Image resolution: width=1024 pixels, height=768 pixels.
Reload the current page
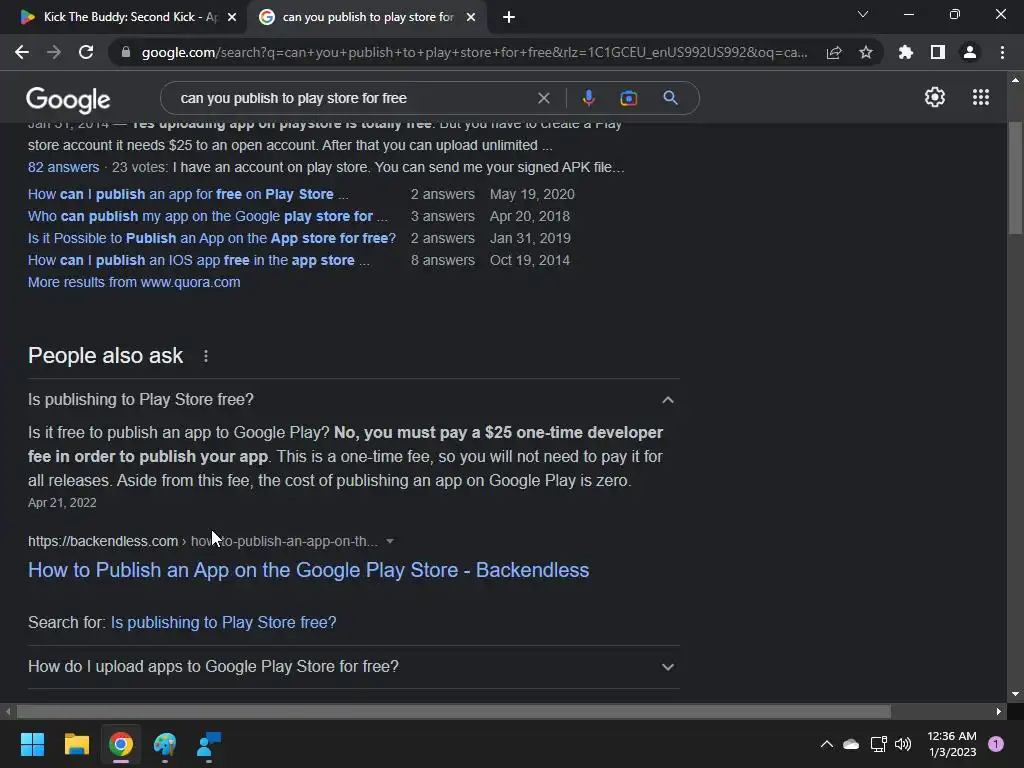pos(86,52)
